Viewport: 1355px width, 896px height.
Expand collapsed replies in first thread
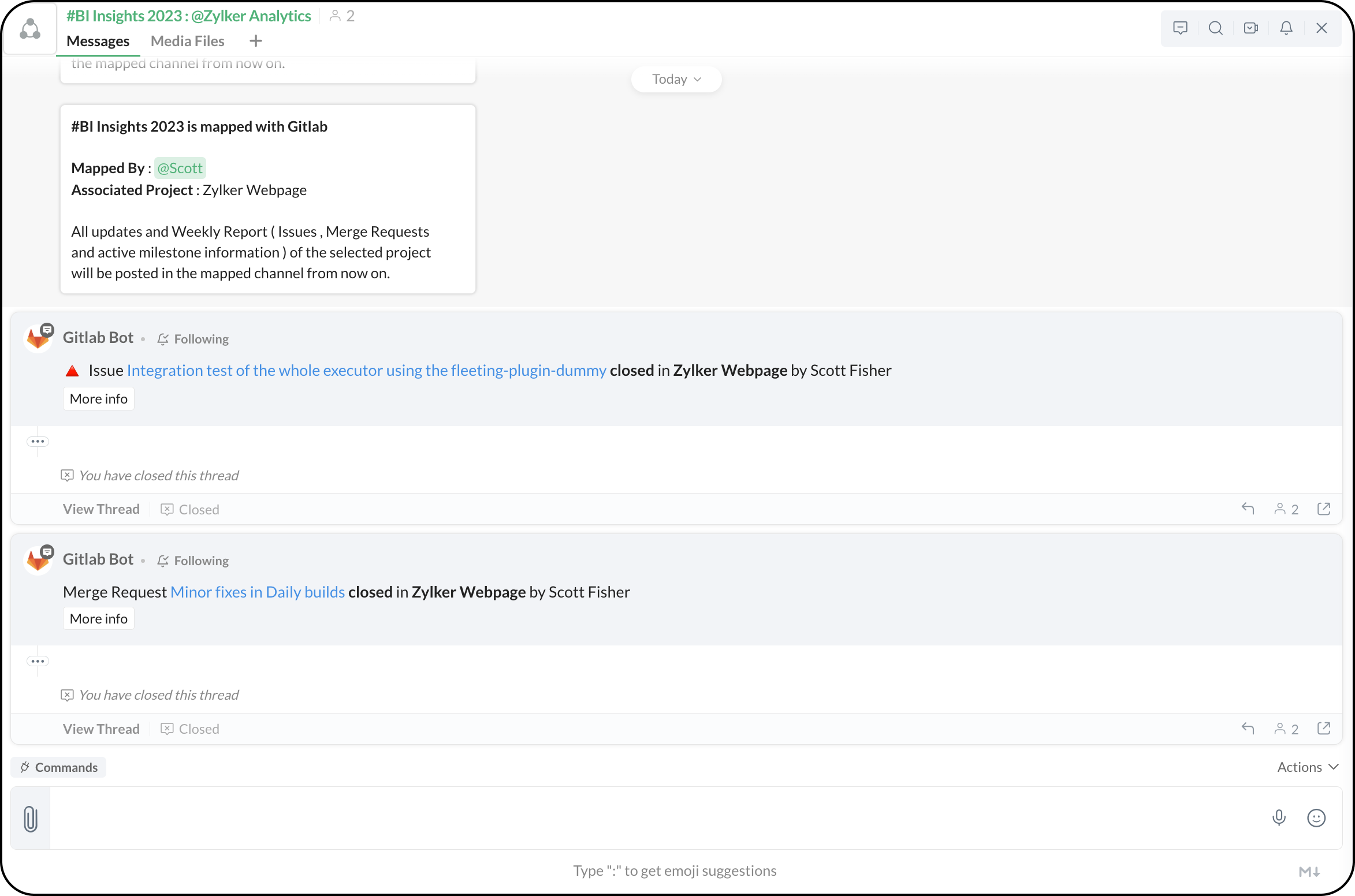[38, 442]
